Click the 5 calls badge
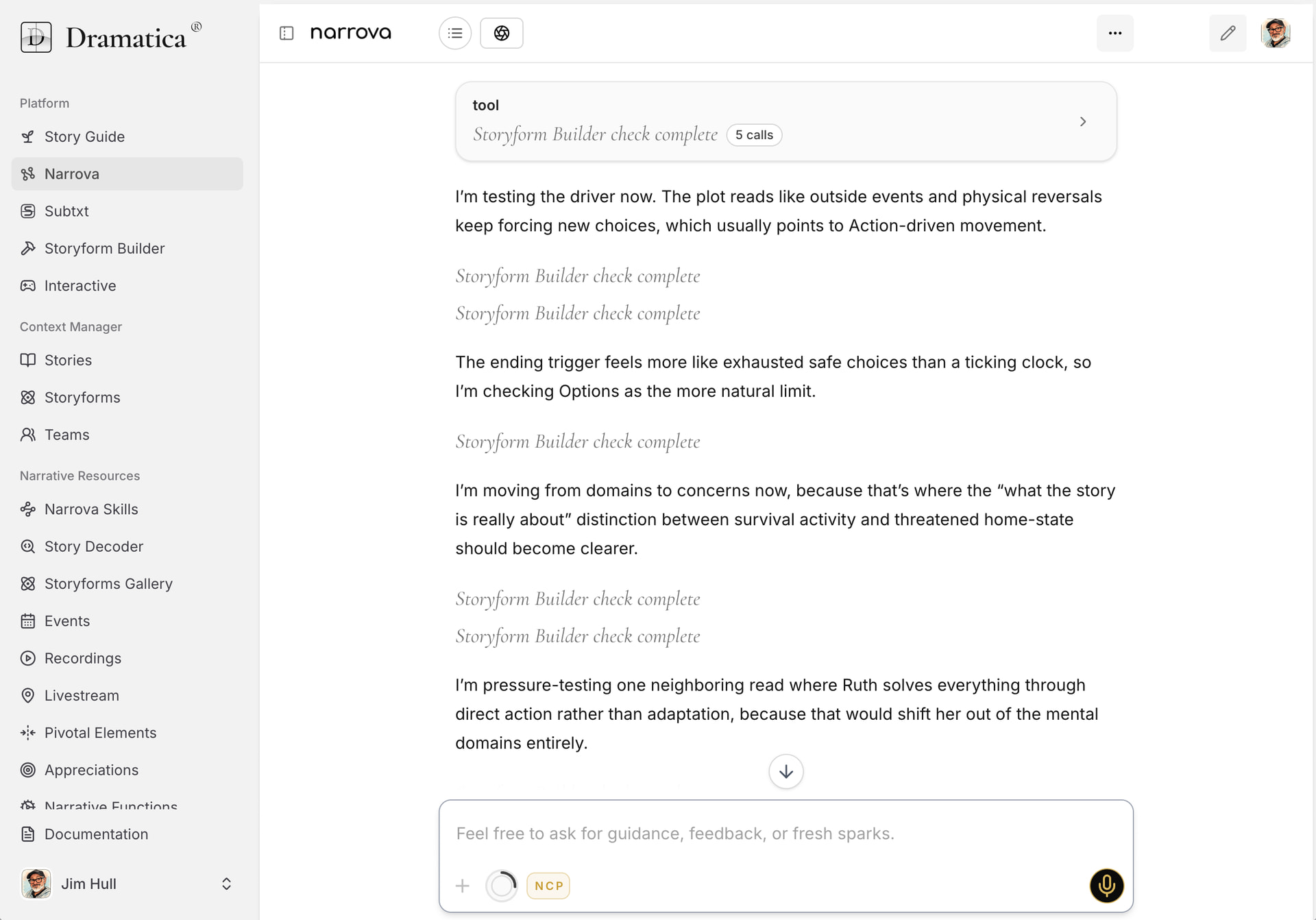The height and width of the screenshot is (920, 1316). click(x=754, y=135)
